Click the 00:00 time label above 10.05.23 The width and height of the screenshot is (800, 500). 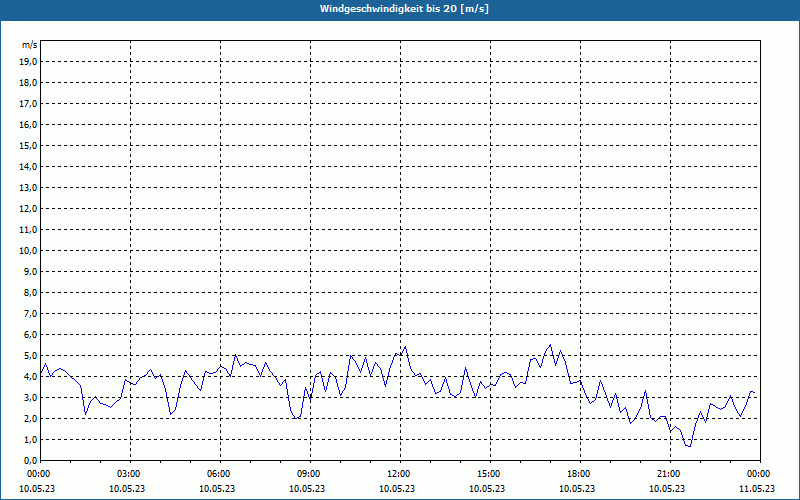coord(38,474)
